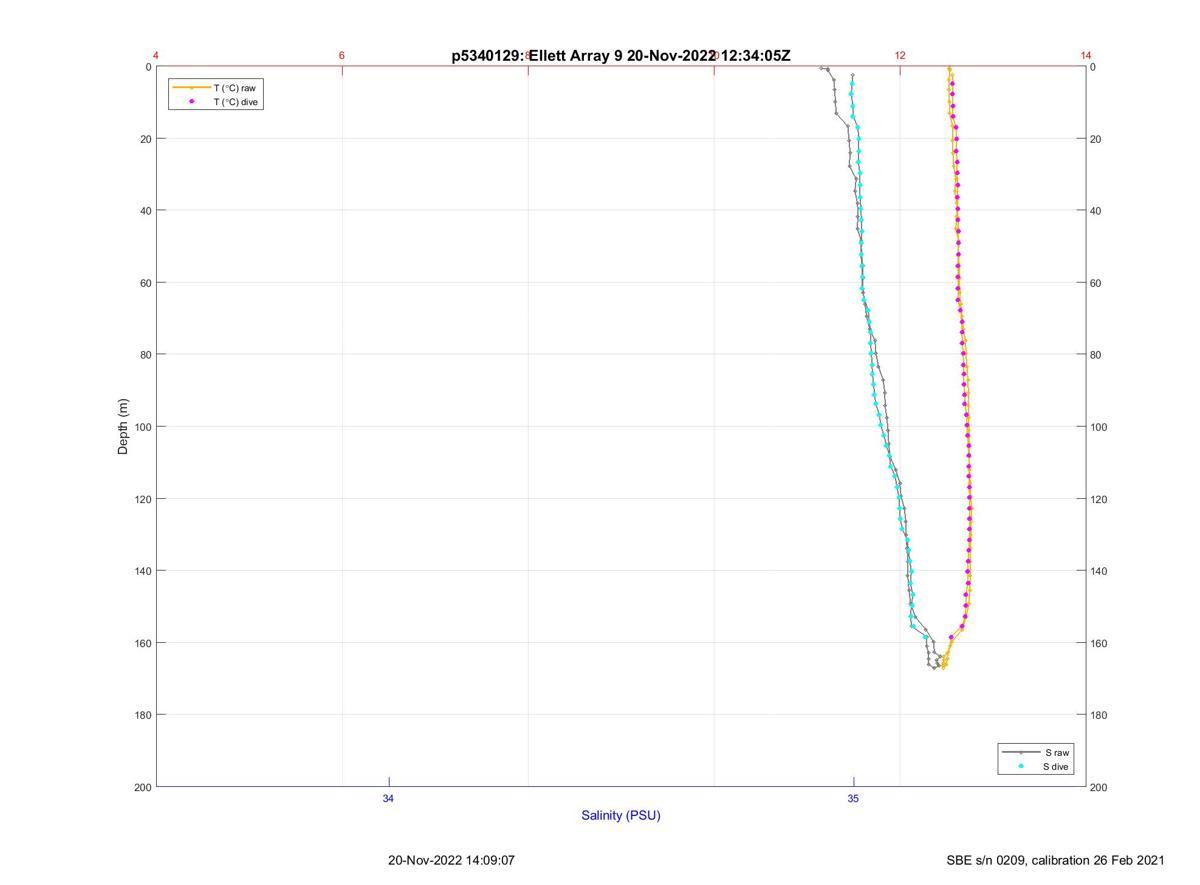The height and width of the screenshot is (885, 1200).
Task: Select the salinity tick label "34"
Action: point(388,798)
